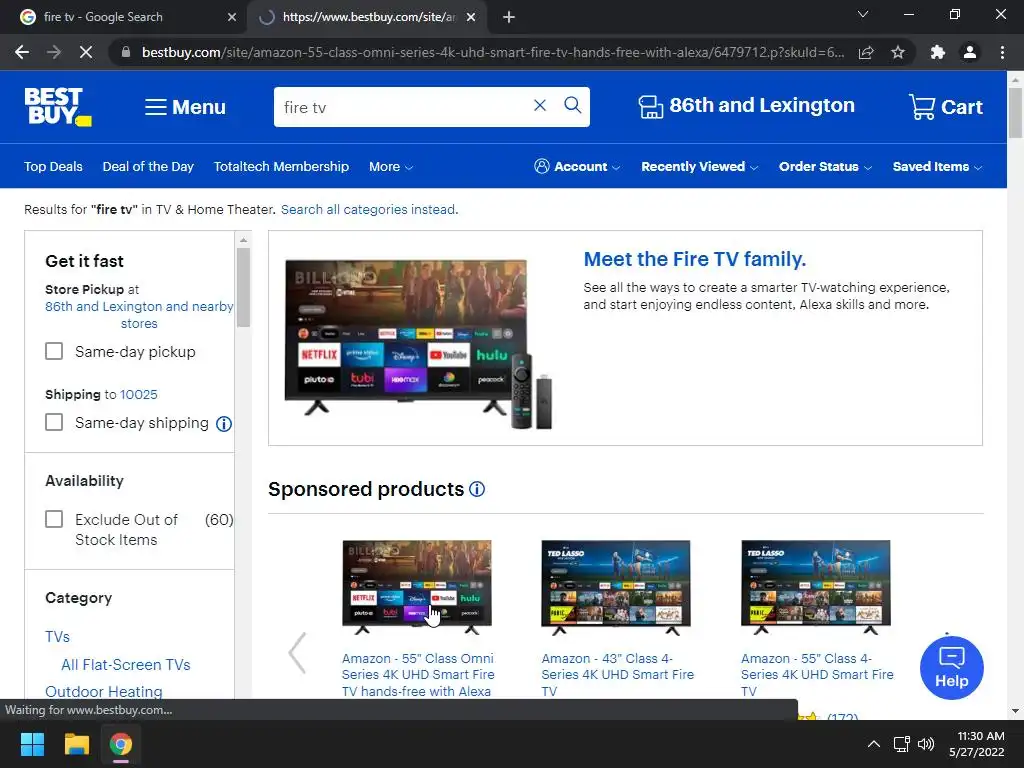Open Meet the Fire TV family heading link
The height and width of the screenshot is (768, 1024).
point(695,259)
